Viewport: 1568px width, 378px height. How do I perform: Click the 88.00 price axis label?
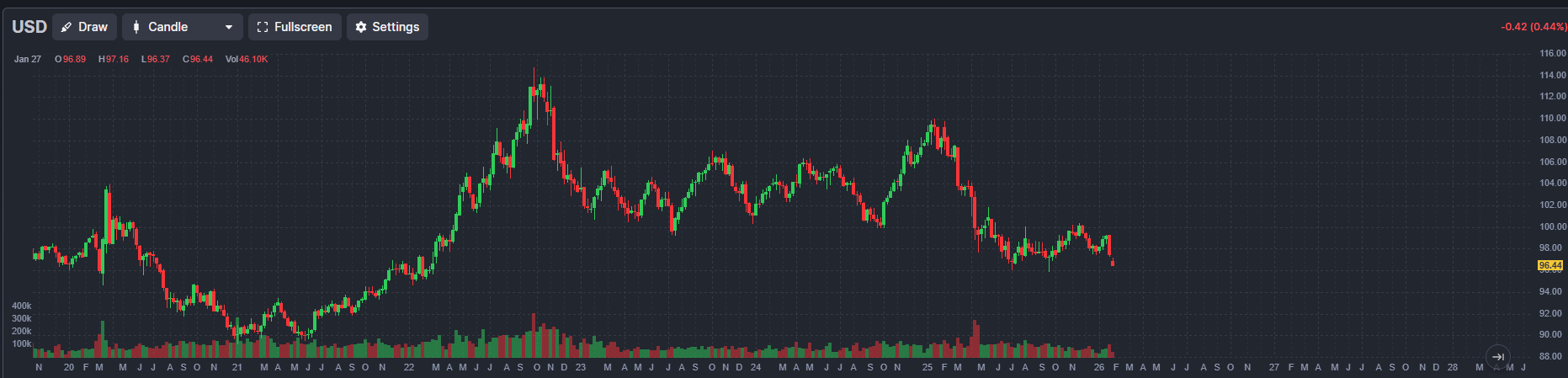click(1553, 356)
